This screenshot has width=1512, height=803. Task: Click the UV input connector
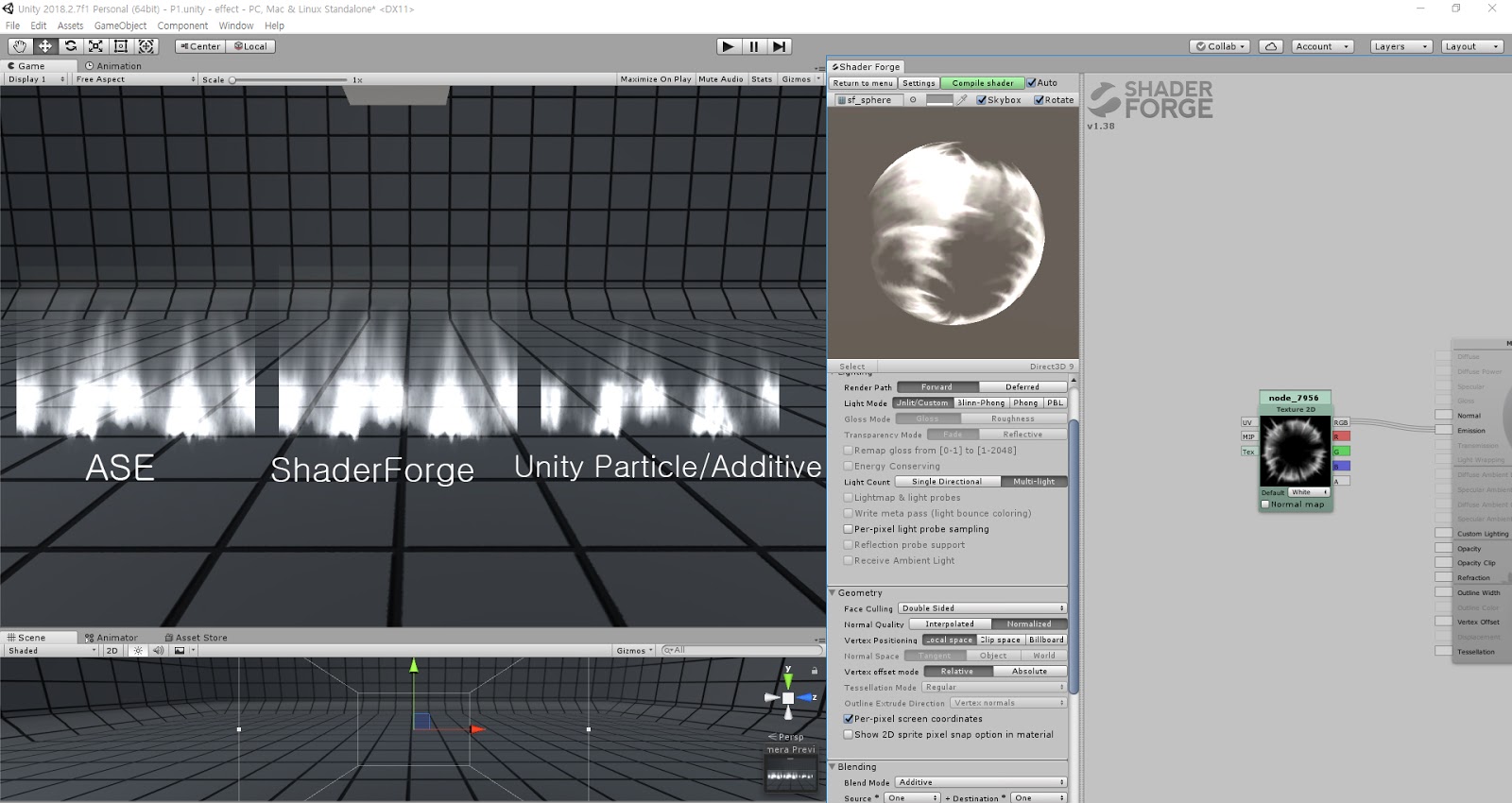point(1247,422)
